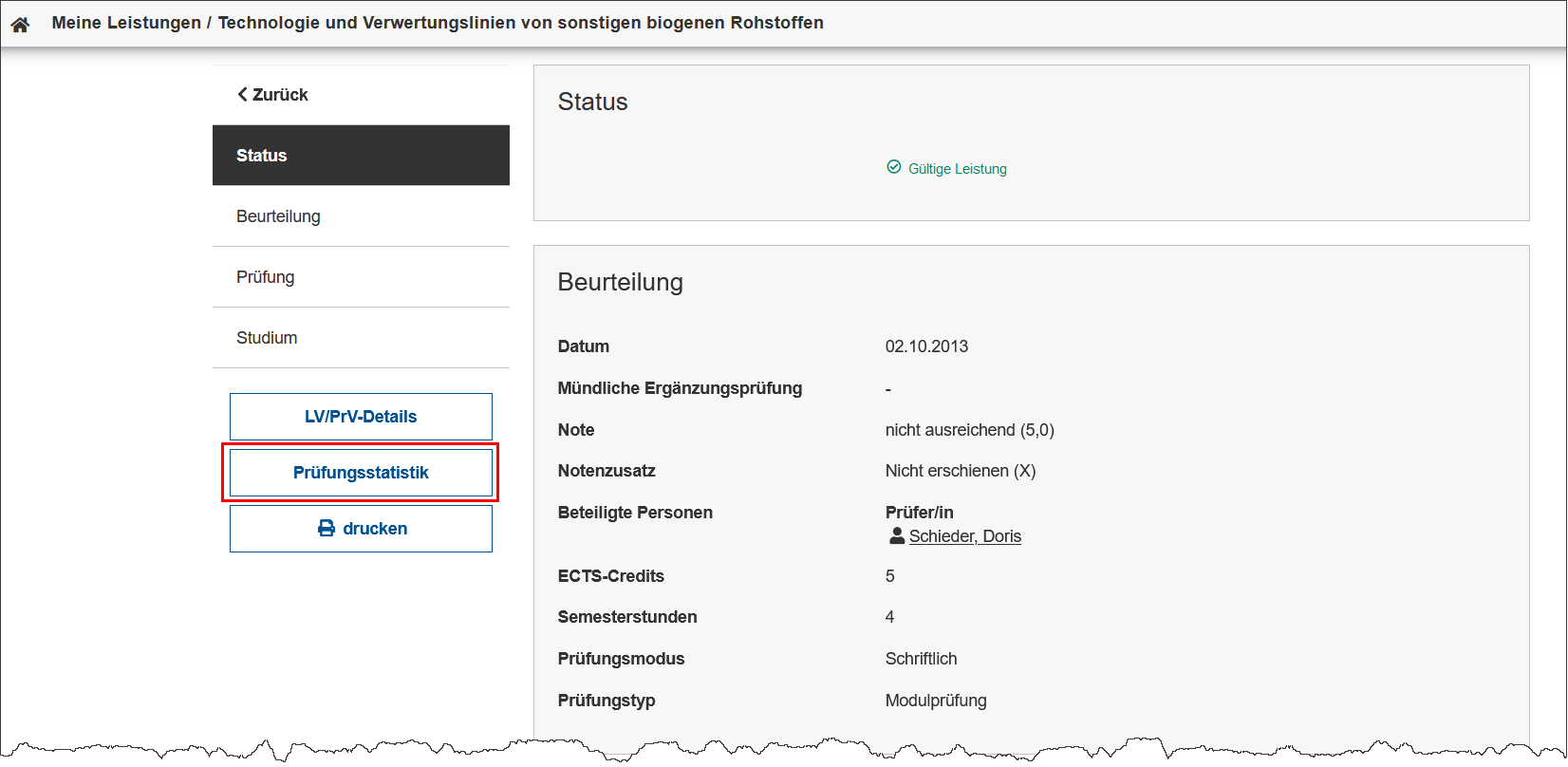Click the green checkmark icon for Gültige Leistung

(893, 167)
